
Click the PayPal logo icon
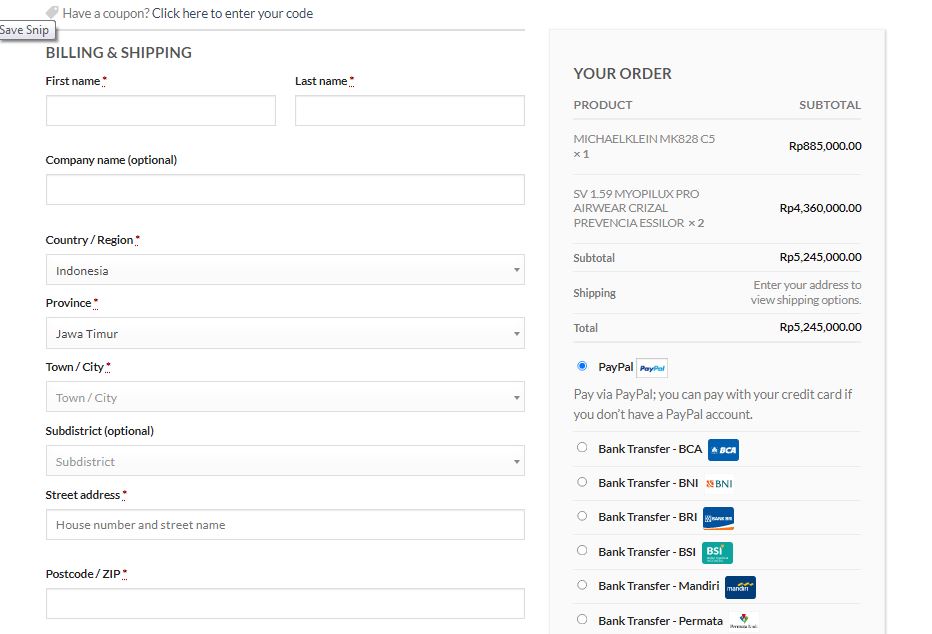pyautogui.click(x=652, y=368)
